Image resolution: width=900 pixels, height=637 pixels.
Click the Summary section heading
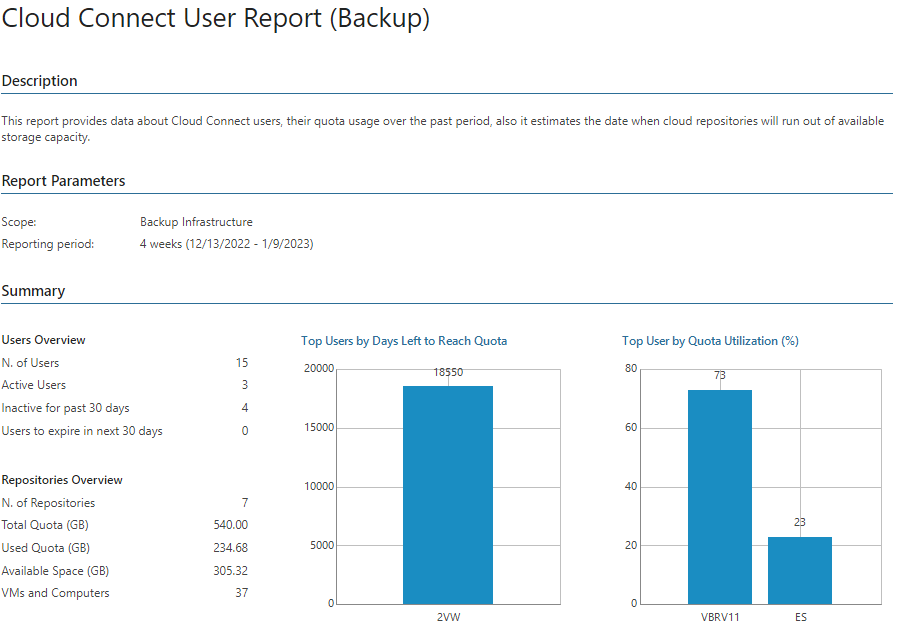[x=33, y=291]
